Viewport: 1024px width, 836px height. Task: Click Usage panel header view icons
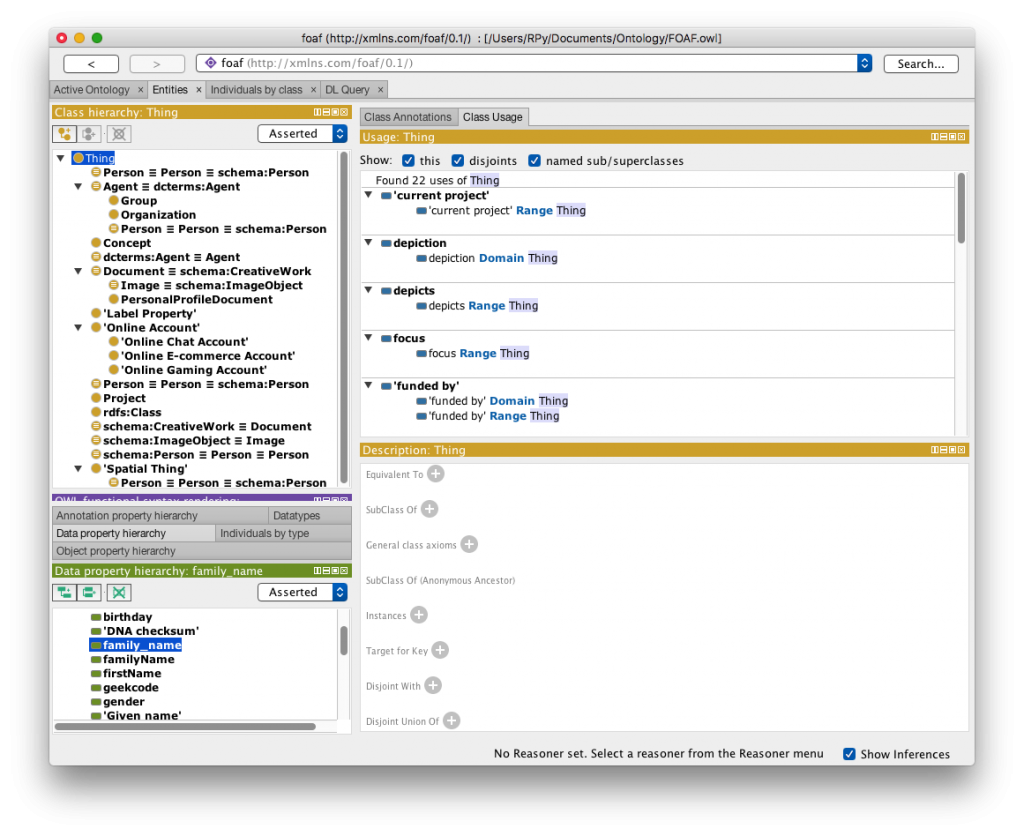[948, 137]
